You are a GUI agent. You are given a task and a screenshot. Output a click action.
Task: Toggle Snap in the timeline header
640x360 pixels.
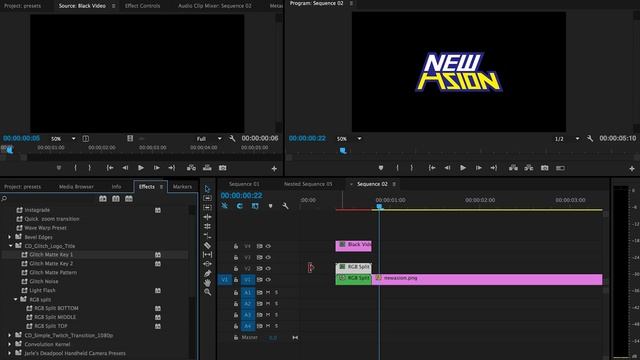click(x=240, y=206)
